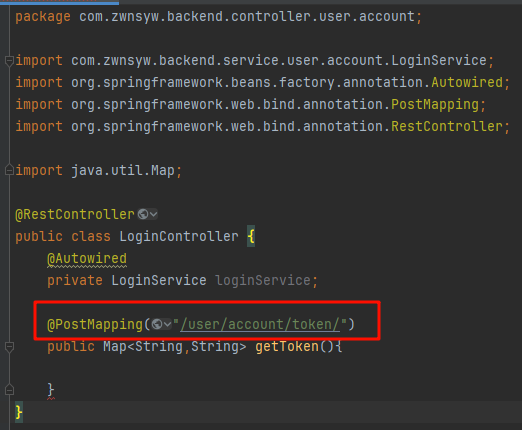Click the globe icon inside @PostMapping parentheses
Image resolution: width=522 pixels, height=430 pixels.
pos(157,324)
